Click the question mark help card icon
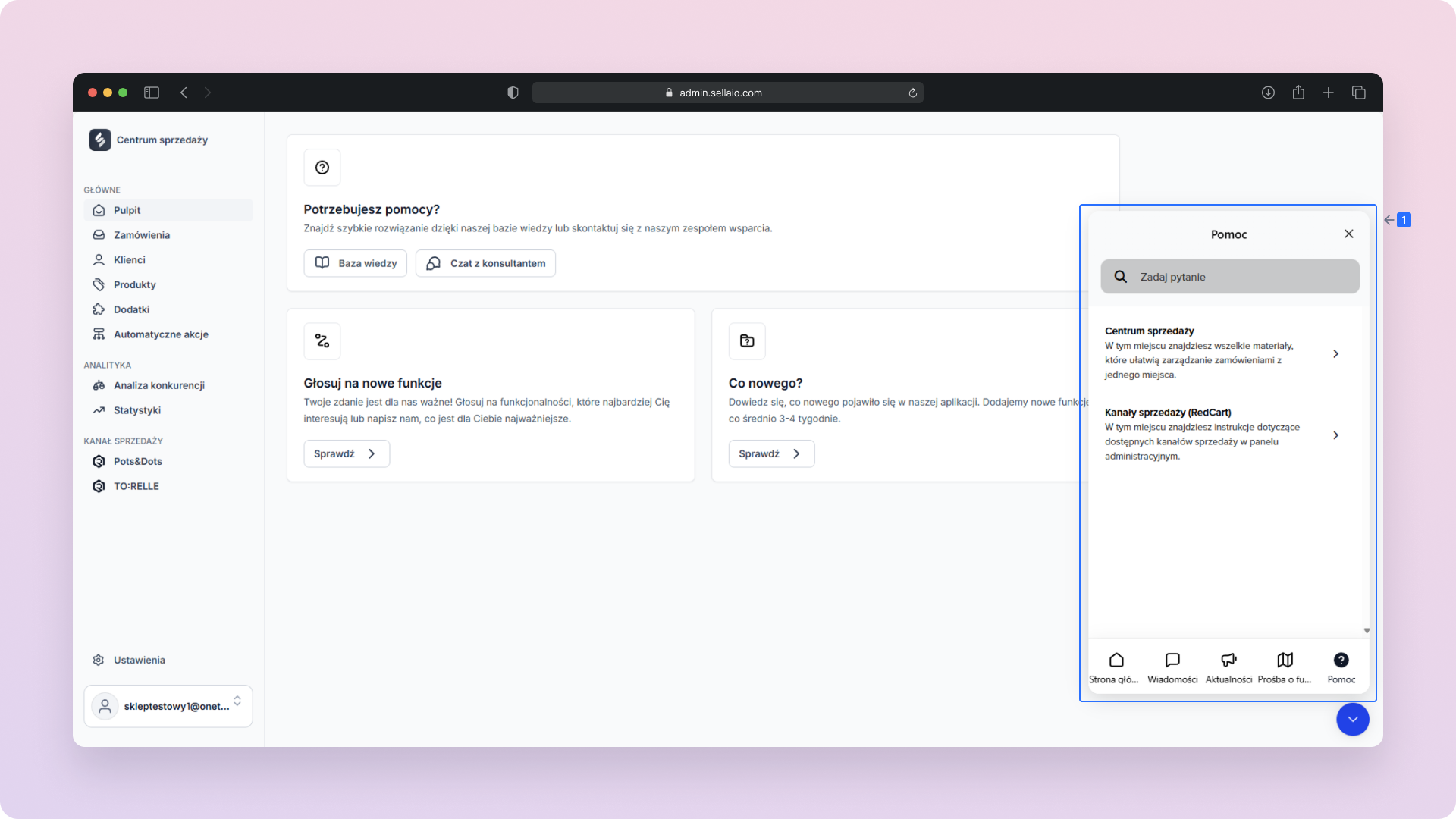 [322, 168]
